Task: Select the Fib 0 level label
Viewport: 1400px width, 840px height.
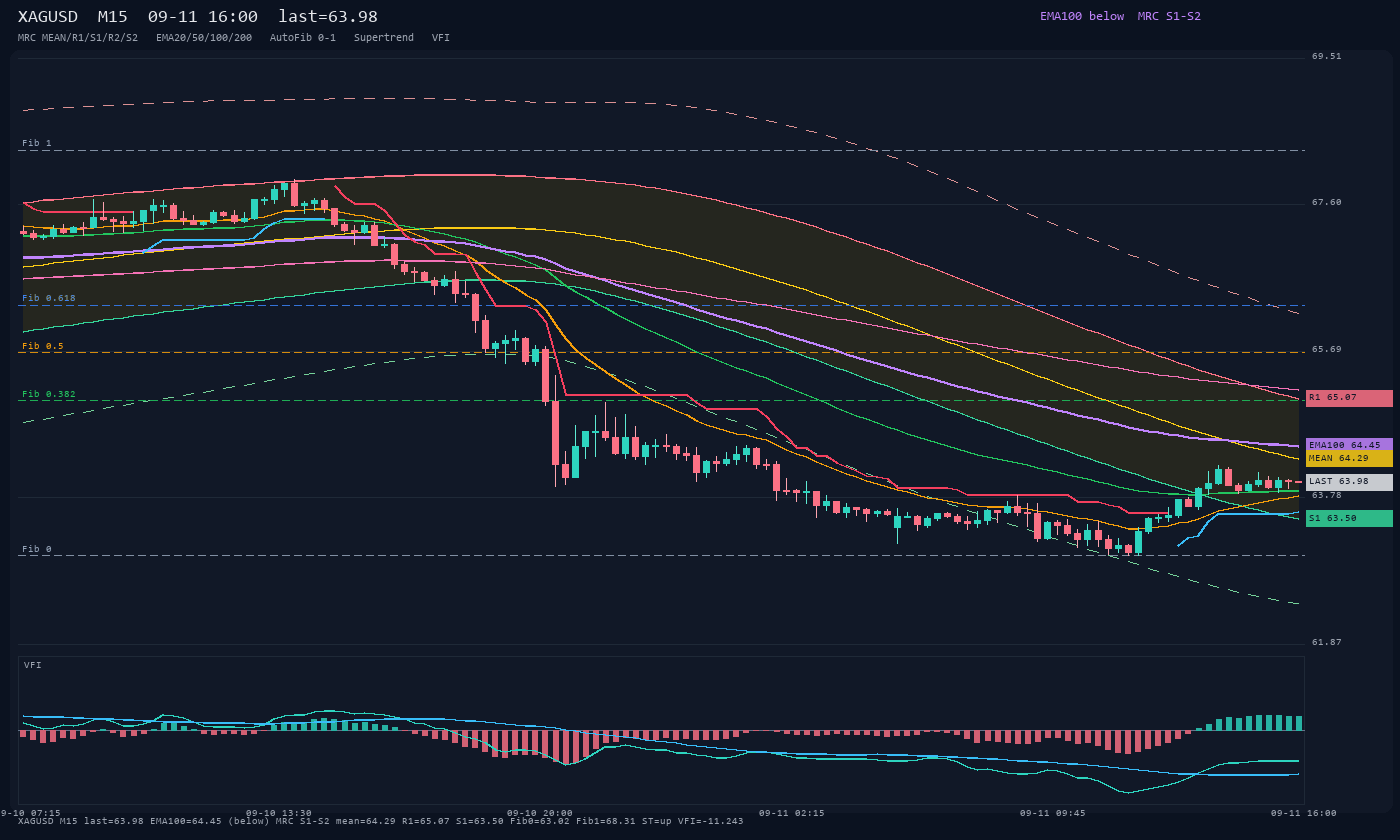Action: pyautogui.click(x=37, y=549)
